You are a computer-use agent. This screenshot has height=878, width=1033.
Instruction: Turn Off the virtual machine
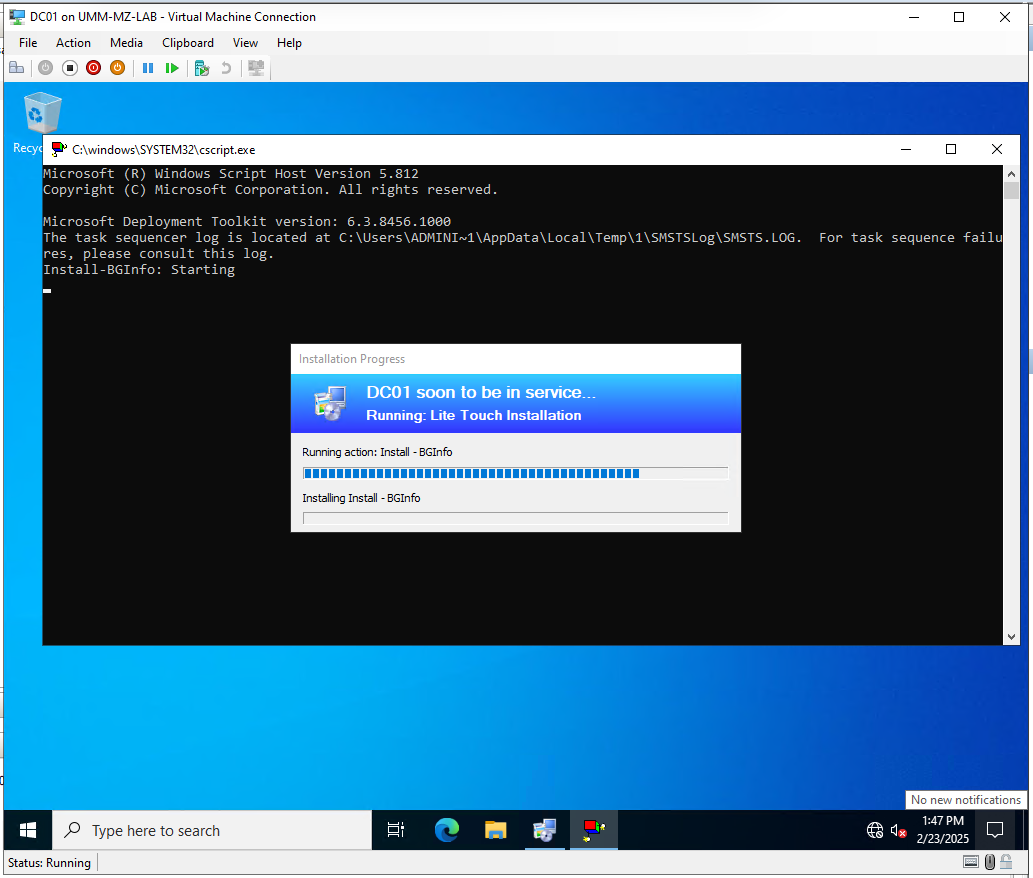[69, 67]
